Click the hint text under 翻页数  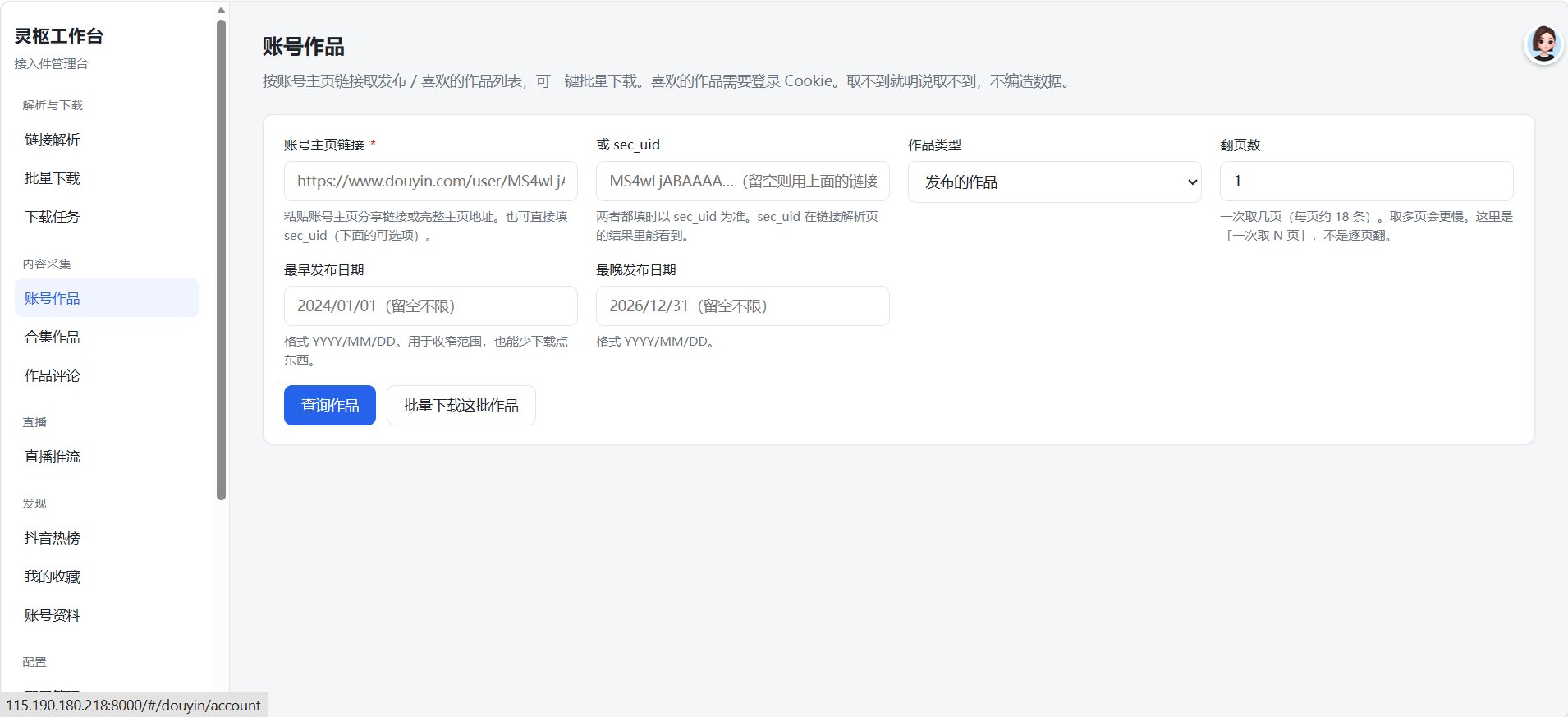(1367, 226)
